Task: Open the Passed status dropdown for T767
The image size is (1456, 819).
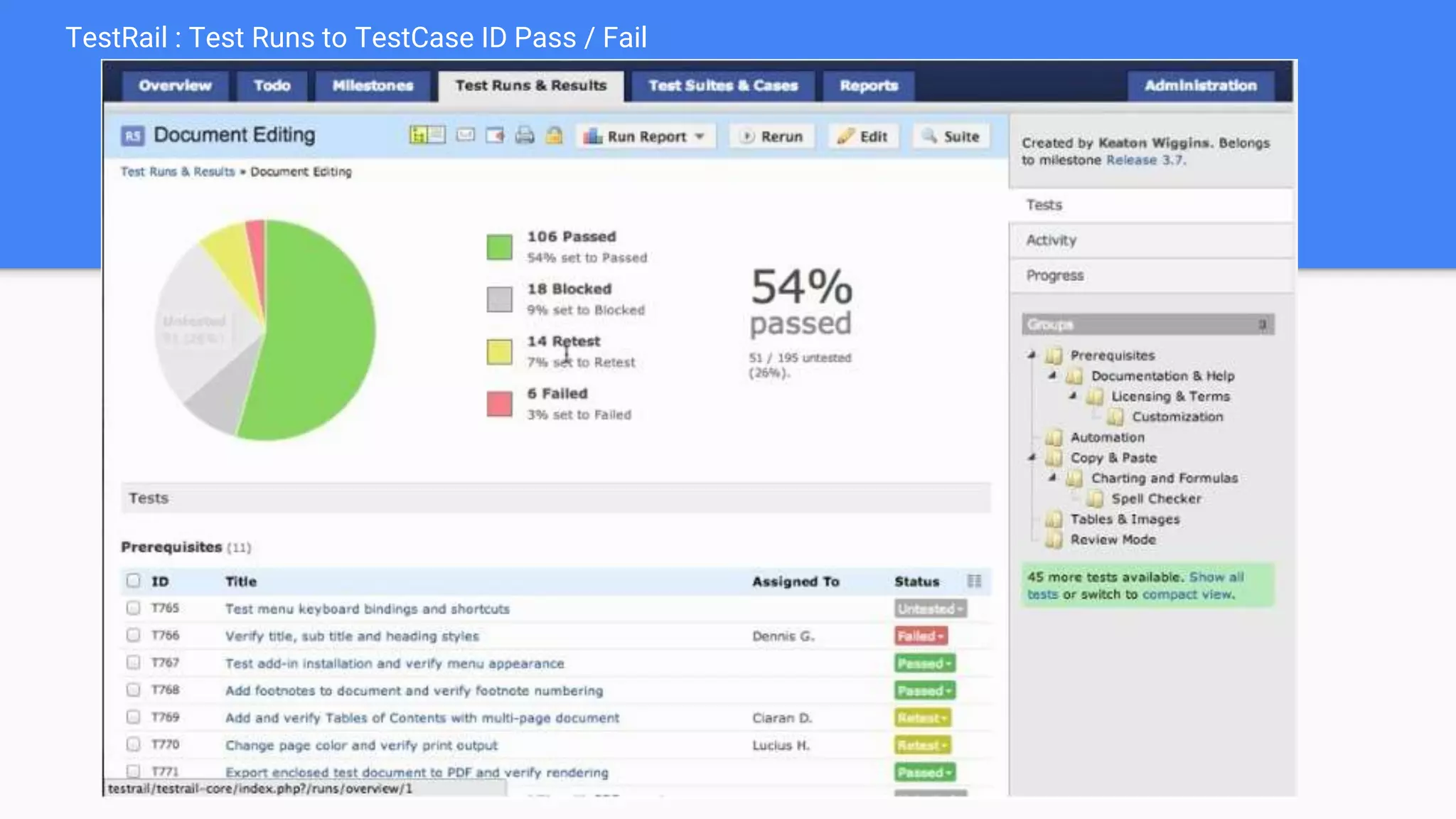Action: tap(924, 663)
